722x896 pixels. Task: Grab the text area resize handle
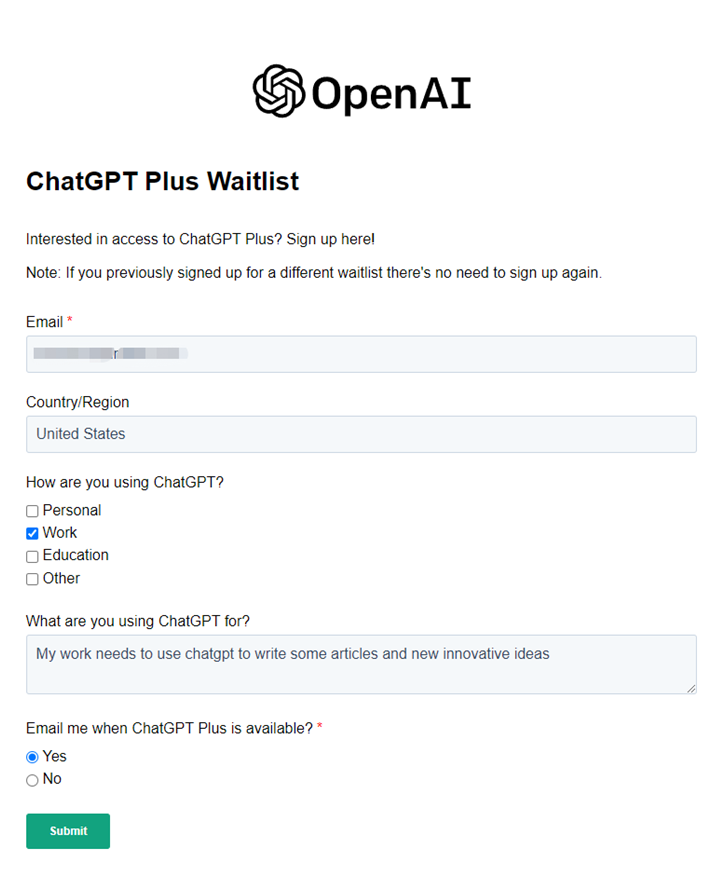point(691,689)
